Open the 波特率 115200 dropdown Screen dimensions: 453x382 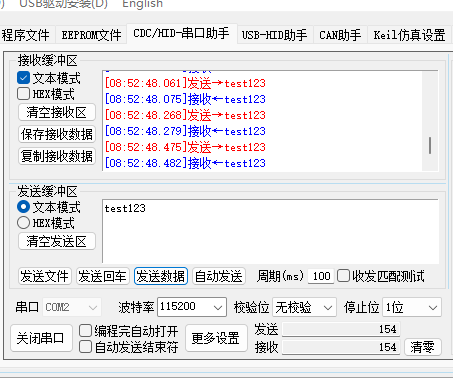[x=192, y=307]
